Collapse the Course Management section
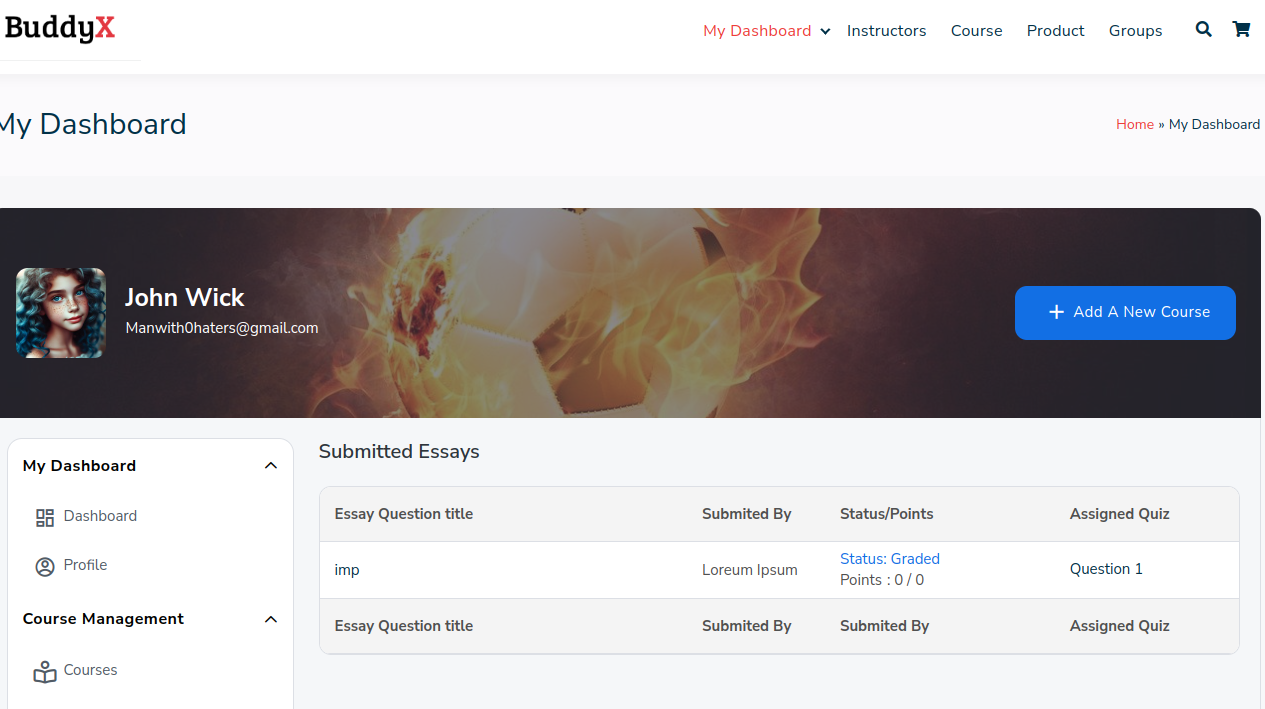This screenshot has width=1265, height=709. click(270, 619)
